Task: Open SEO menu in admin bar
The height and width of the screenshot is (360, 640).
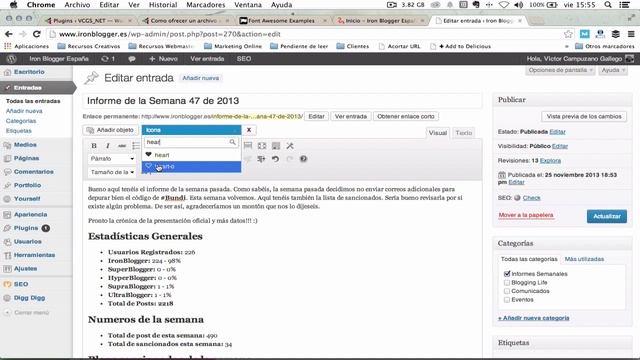Action: (x=244, y=59)
